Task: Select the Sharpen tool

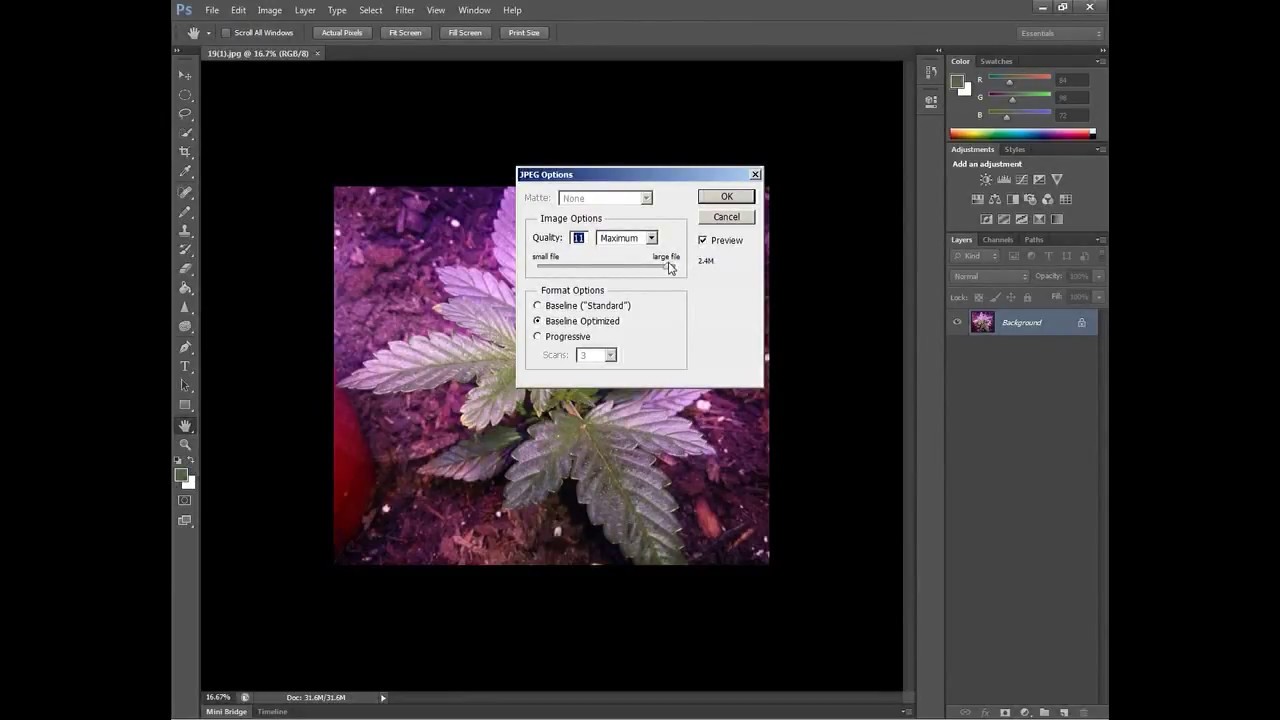Action: (x=185, y=308)
